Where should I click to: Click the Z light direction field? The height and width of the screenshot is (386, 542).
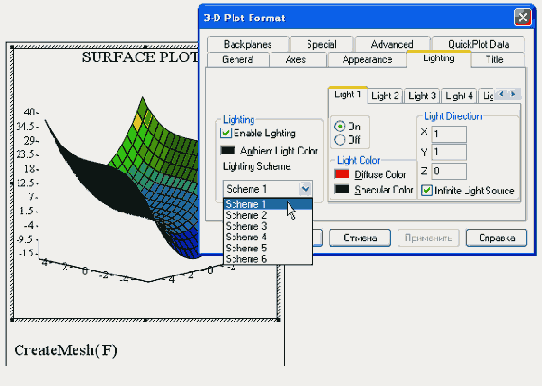[x=449, y=171]
